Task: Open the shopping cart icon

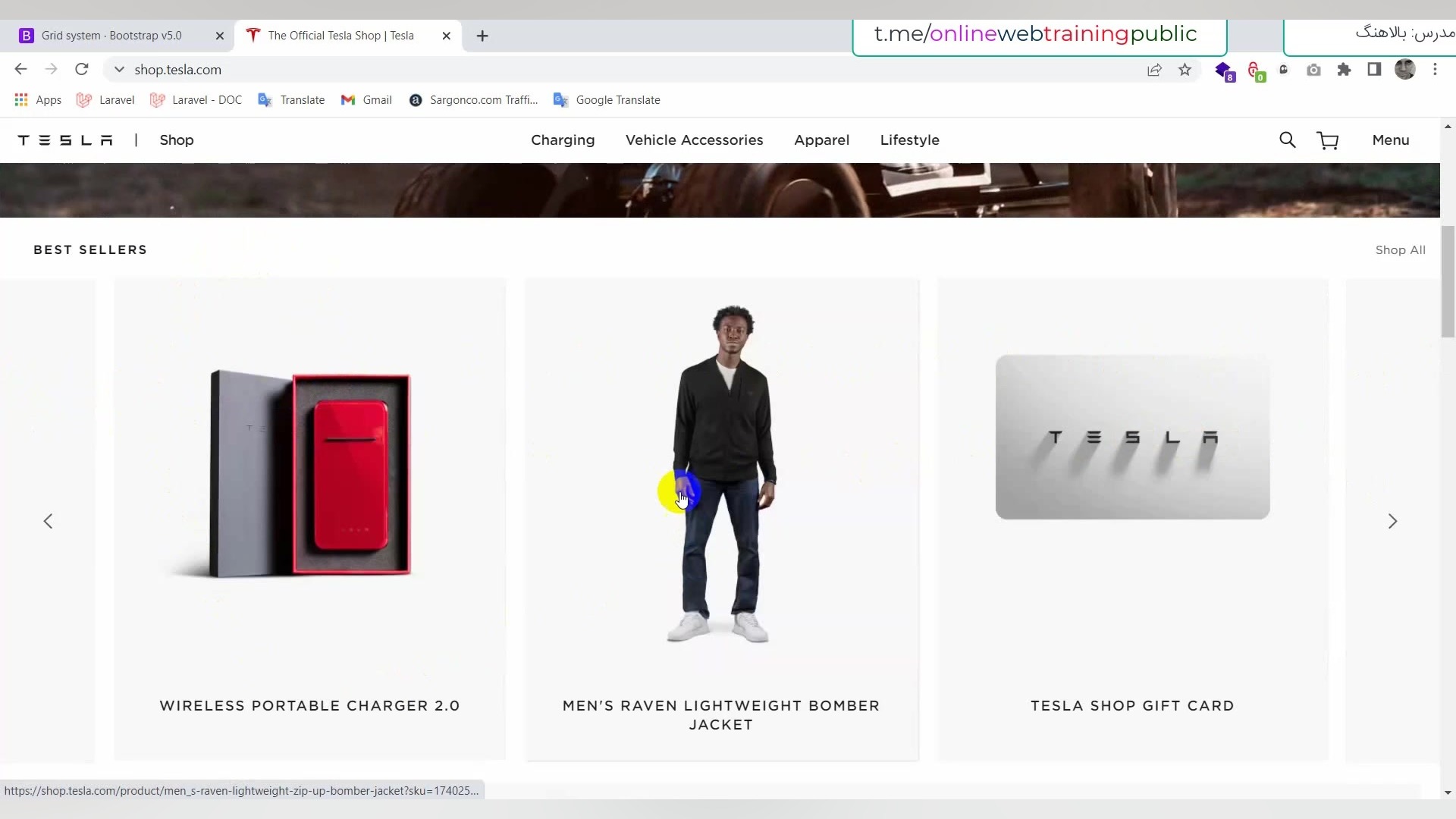Action: pos(1328,140)
